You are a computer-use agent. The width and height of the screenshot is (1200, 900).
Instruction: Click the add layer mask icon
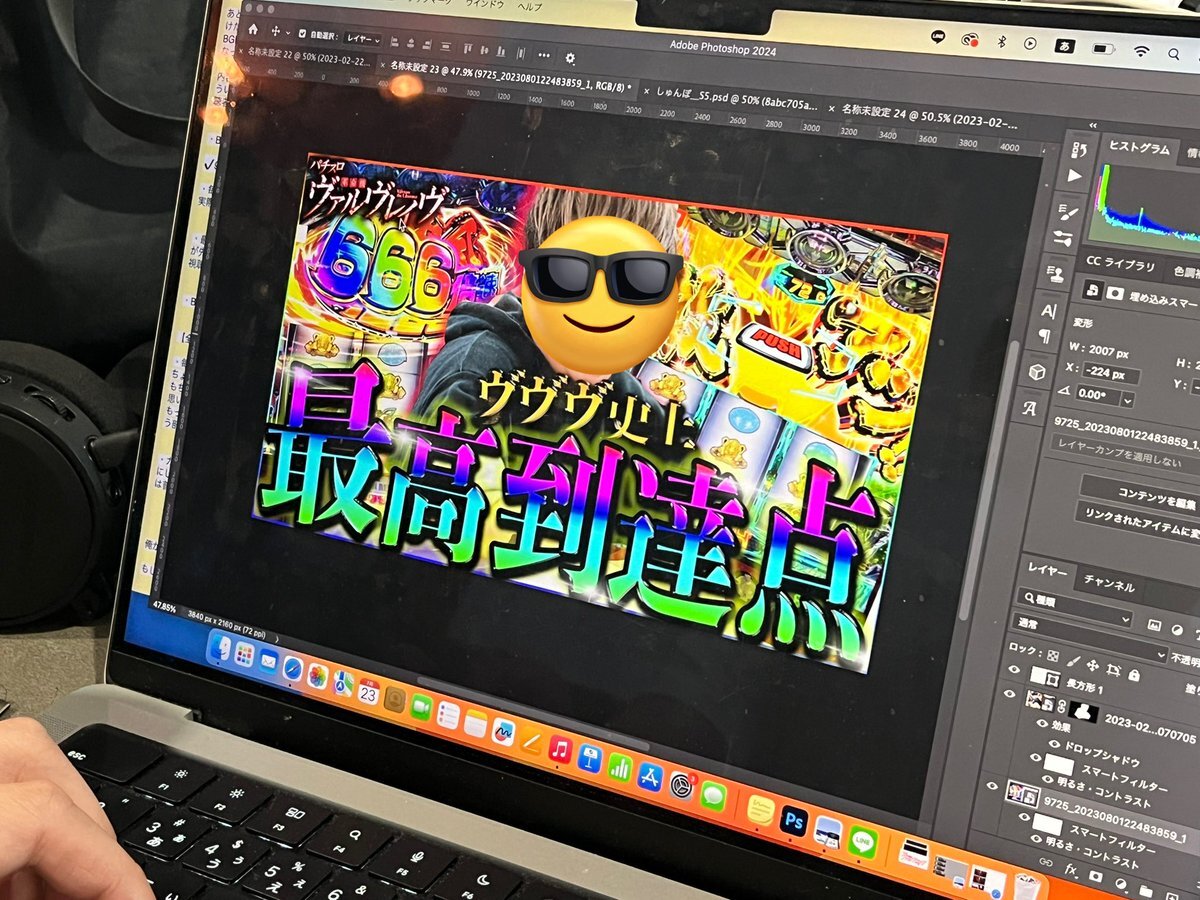point(1095,876)
